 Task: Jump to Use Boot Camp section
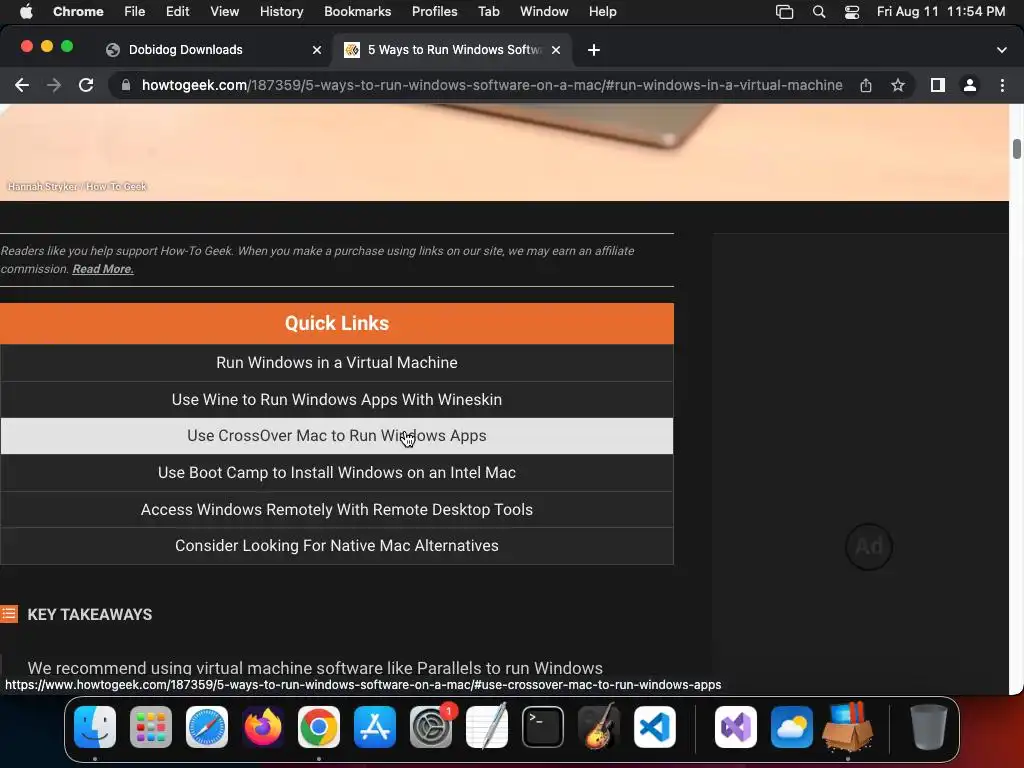click(x=337, y=472)
